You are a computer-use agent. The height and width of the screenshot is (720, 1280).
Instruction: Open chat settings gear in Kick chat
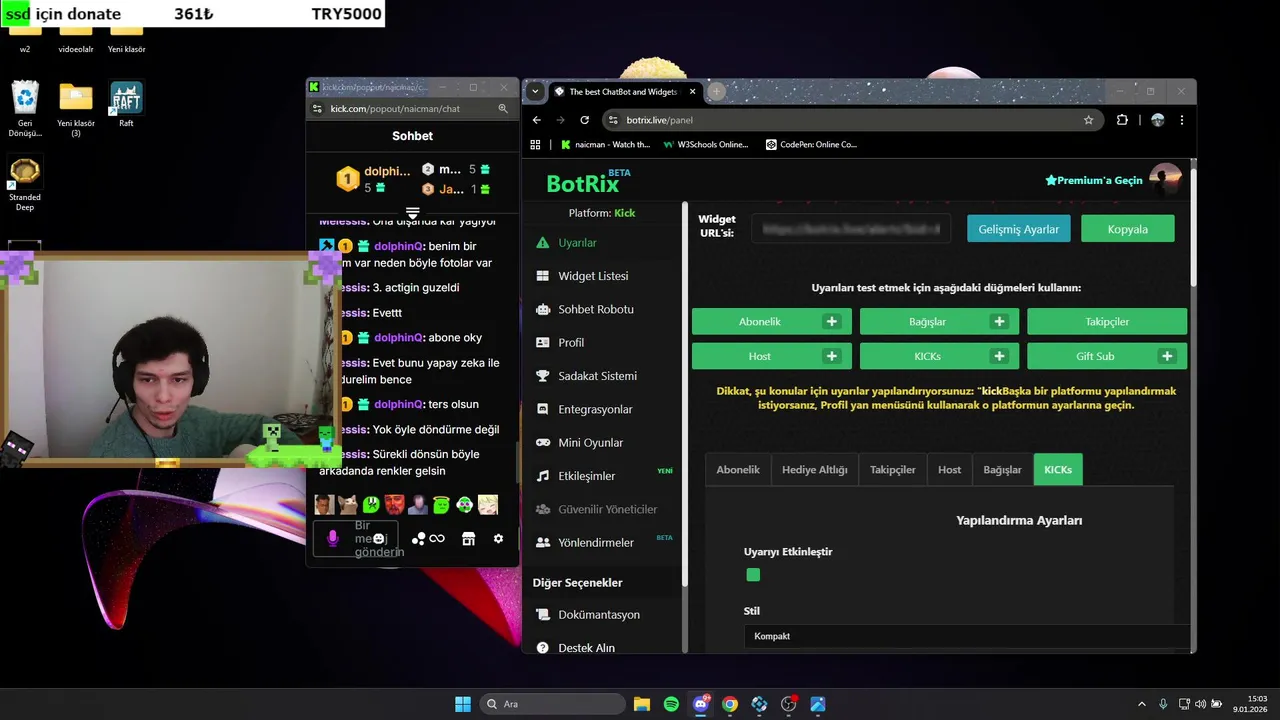click(x=498, y=539)
